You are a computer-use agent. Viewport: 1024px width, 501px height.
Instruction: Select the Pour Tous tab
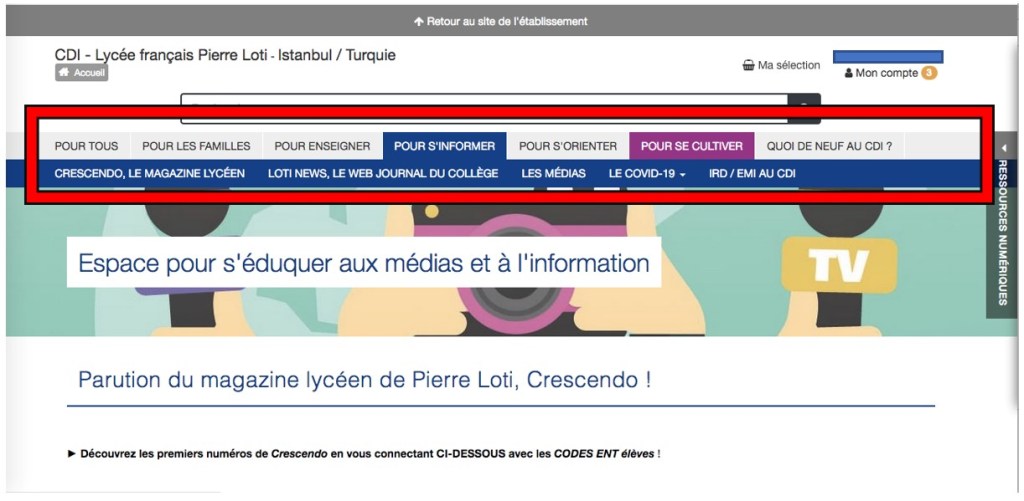[86, 146]
